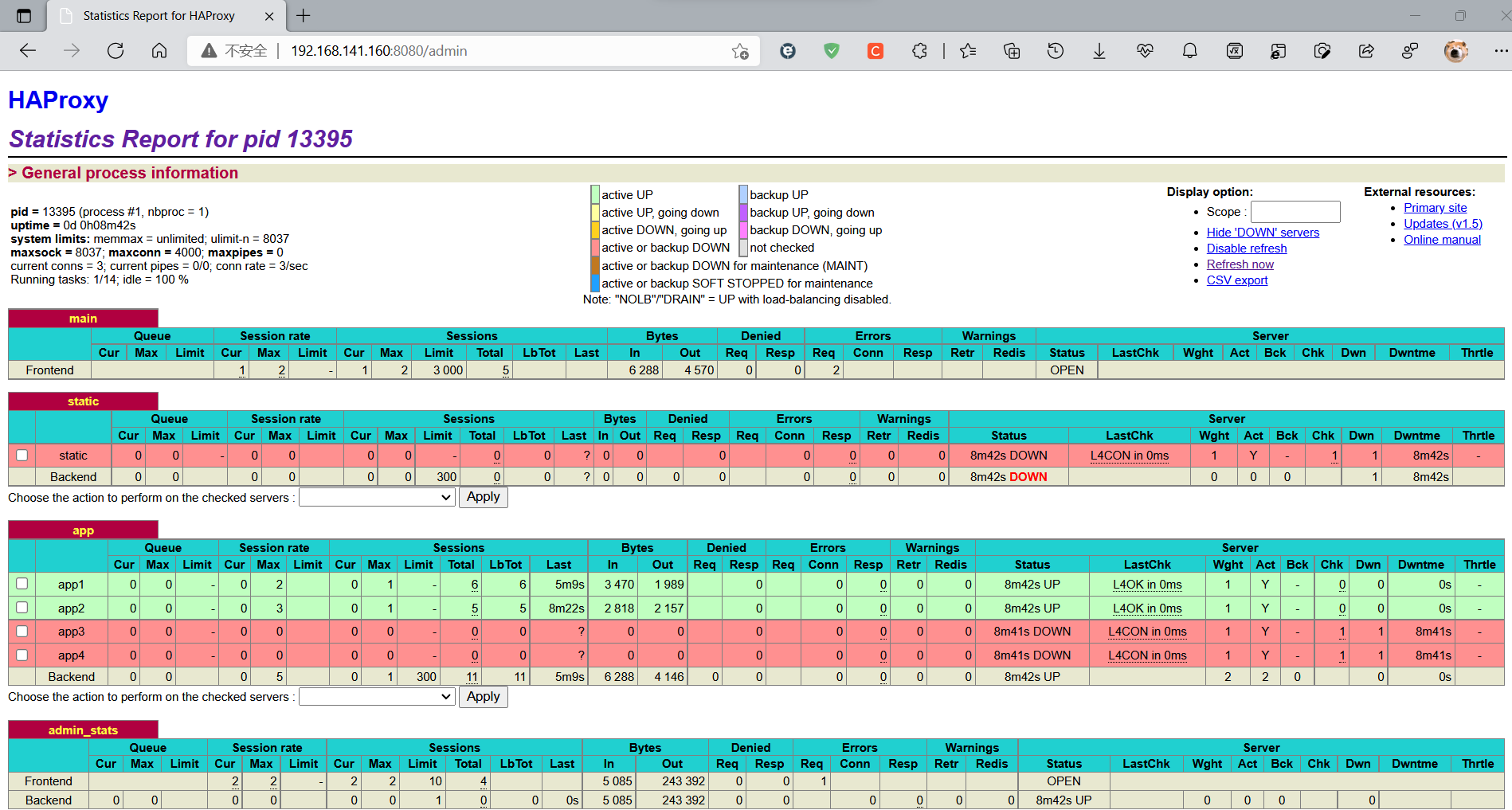Open the orange C extension icon
The height and width of the screenshot is (810, 1512).
tap(875, 51)
